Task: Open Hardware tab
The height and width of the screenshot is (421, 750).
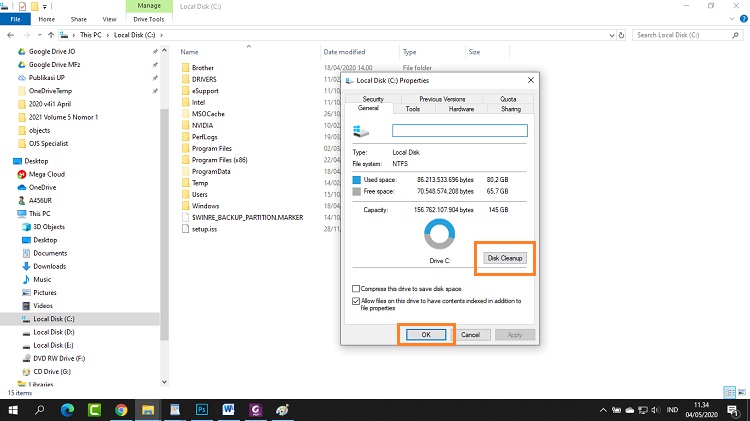Action: tap(461, 109)
